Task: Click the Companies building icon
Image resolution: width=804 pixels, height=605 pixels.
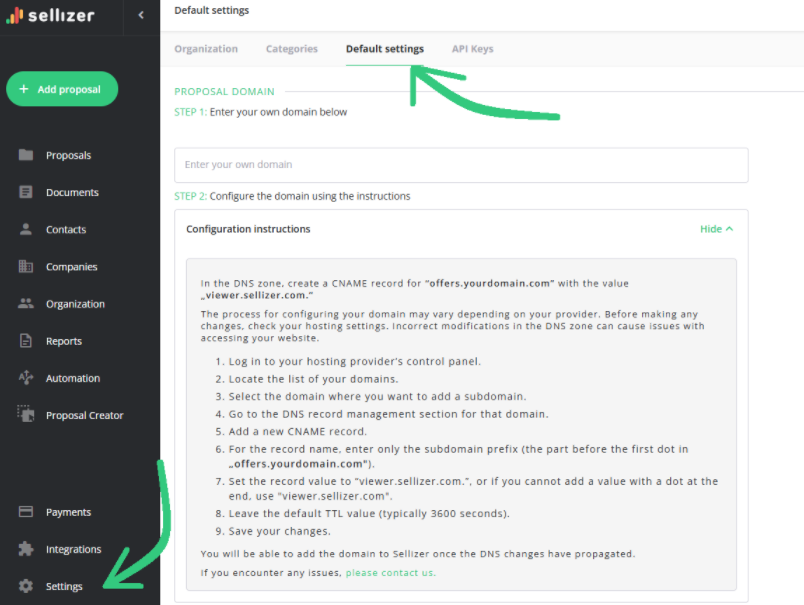Action: 26,267
